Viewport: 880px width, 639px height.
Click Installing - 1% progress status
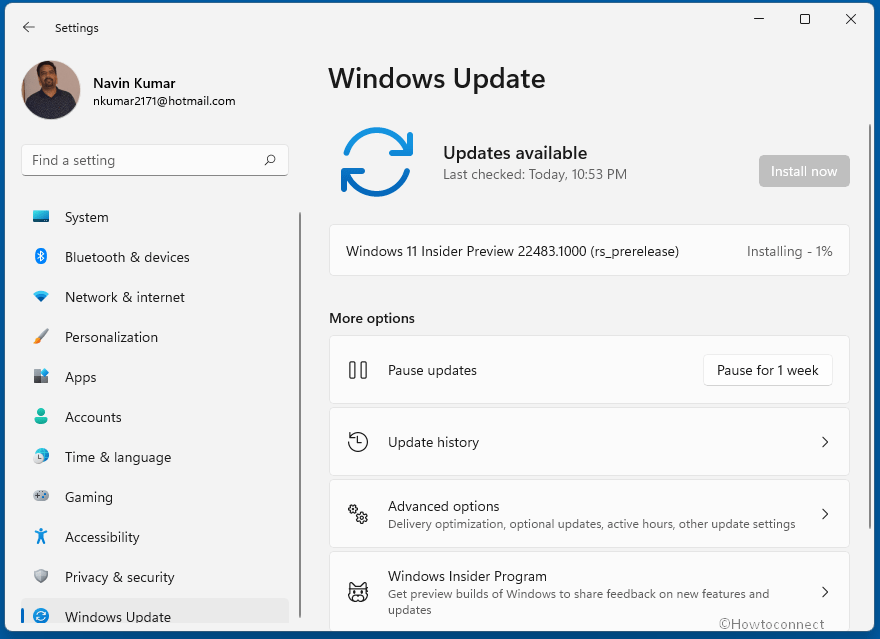[789, 251]
